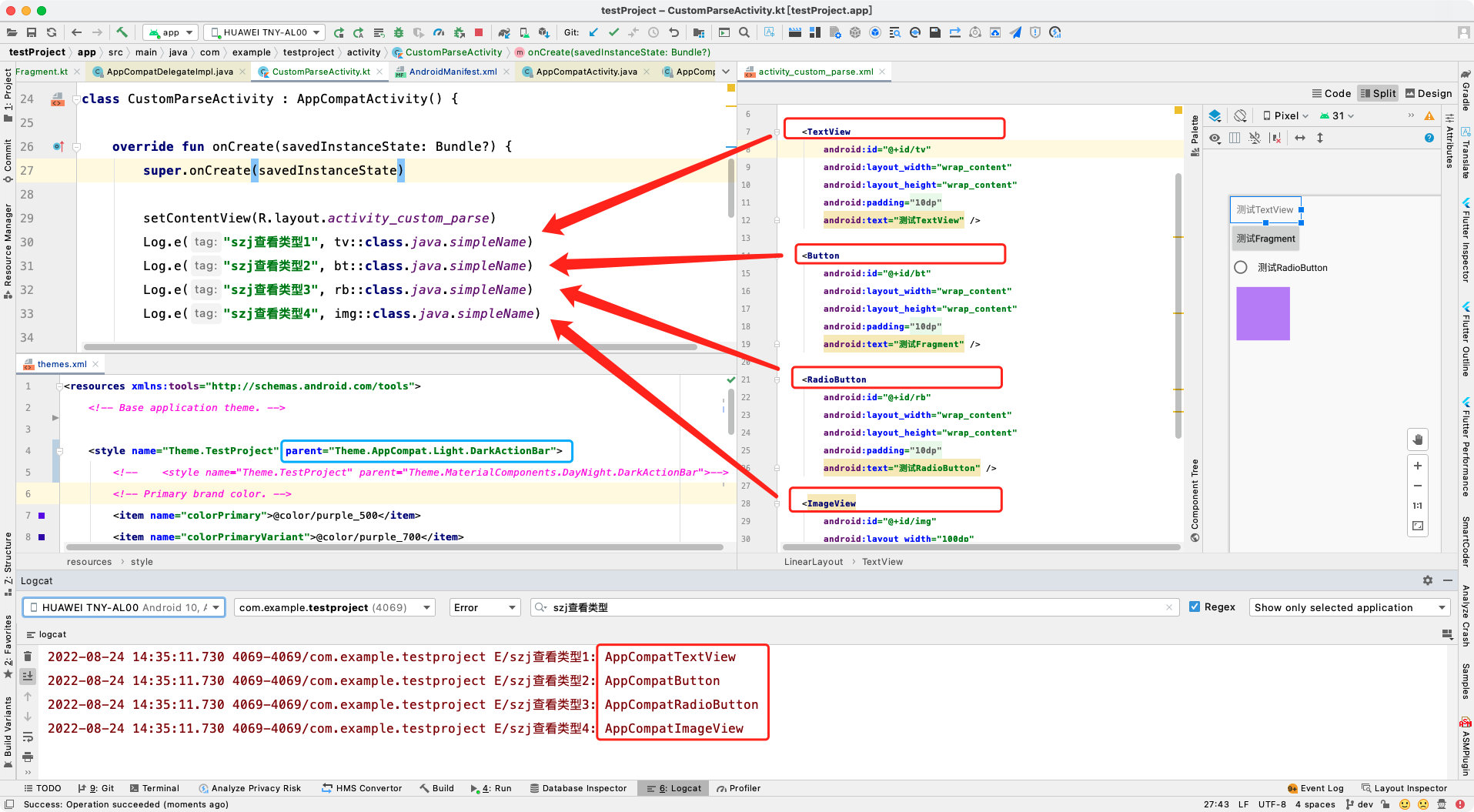Switch layout editor to Design mode
This screenshot has height=812, width=1474.
tap(1428, 93)
